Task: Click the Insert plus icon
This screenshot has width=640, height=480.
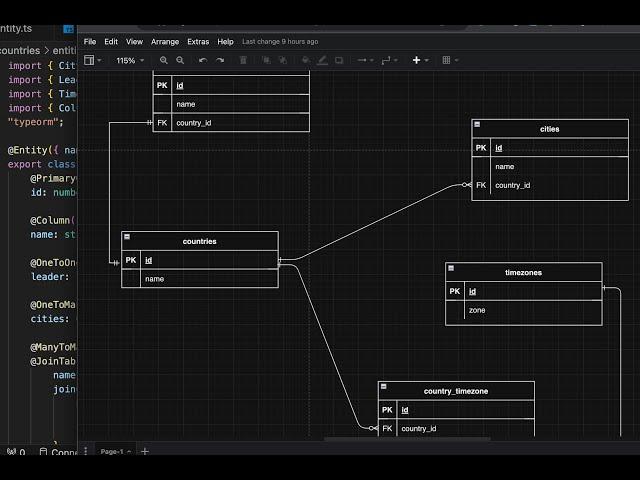Action: tap(416, 60)
